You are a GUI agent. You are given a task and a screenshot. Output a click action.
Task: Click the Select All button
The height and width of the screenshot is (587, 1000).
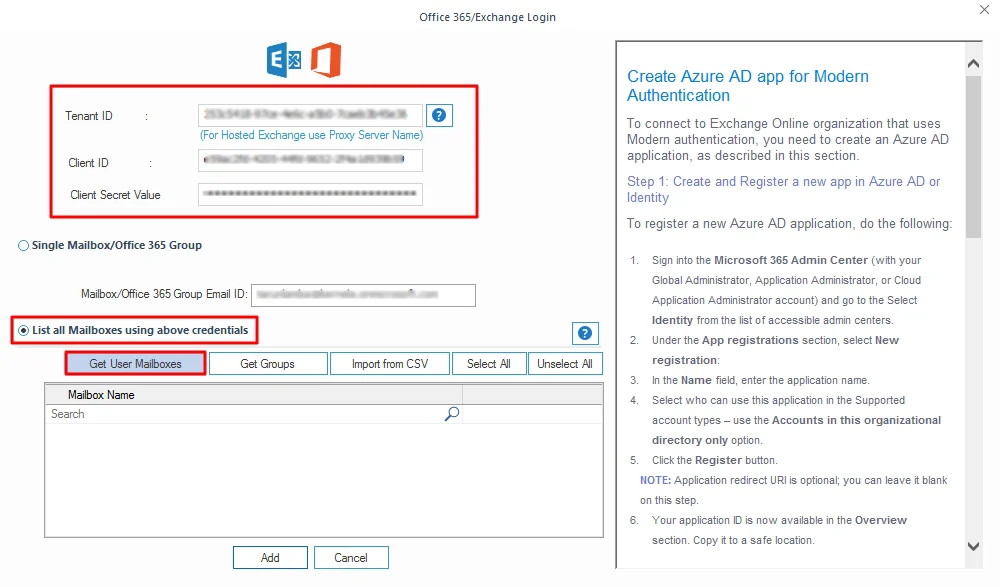tap(489, 364)
